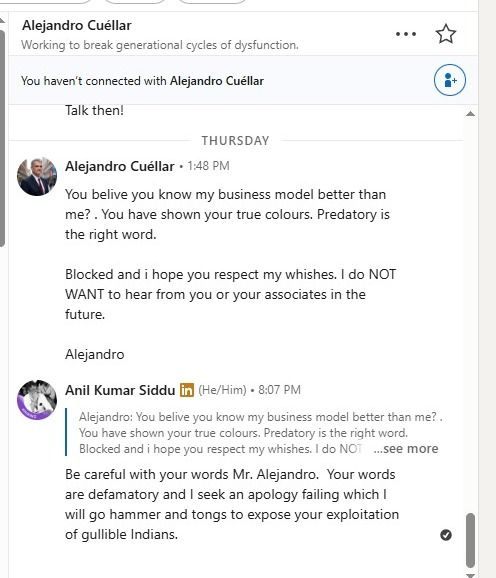Screen dimensions: 496x578
Task: Check the message sent status checkmark
Action: tap(446, 535)
